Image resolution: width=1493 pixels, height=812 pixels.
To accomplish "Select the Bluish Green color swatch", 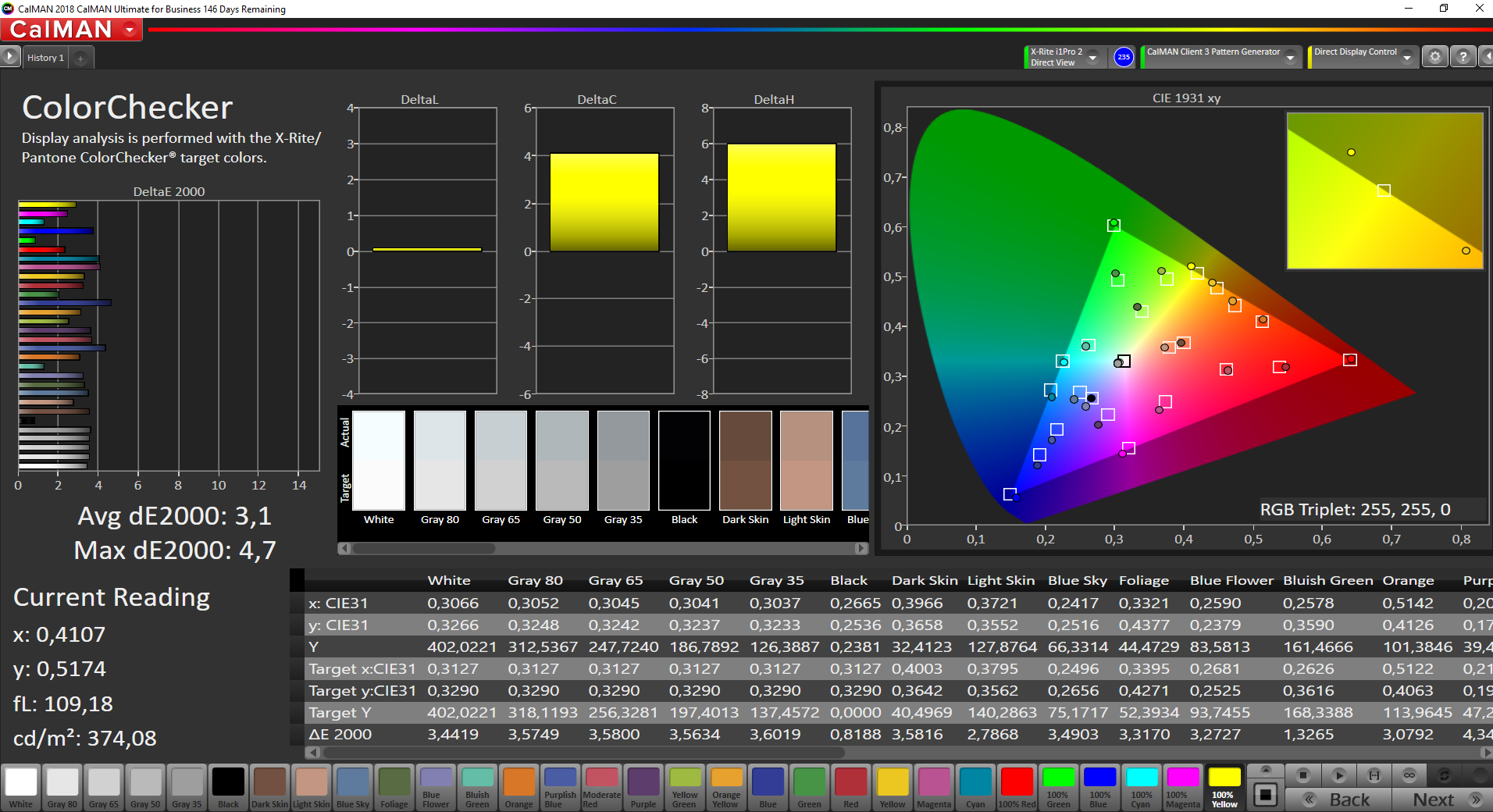I will (477, 787).
